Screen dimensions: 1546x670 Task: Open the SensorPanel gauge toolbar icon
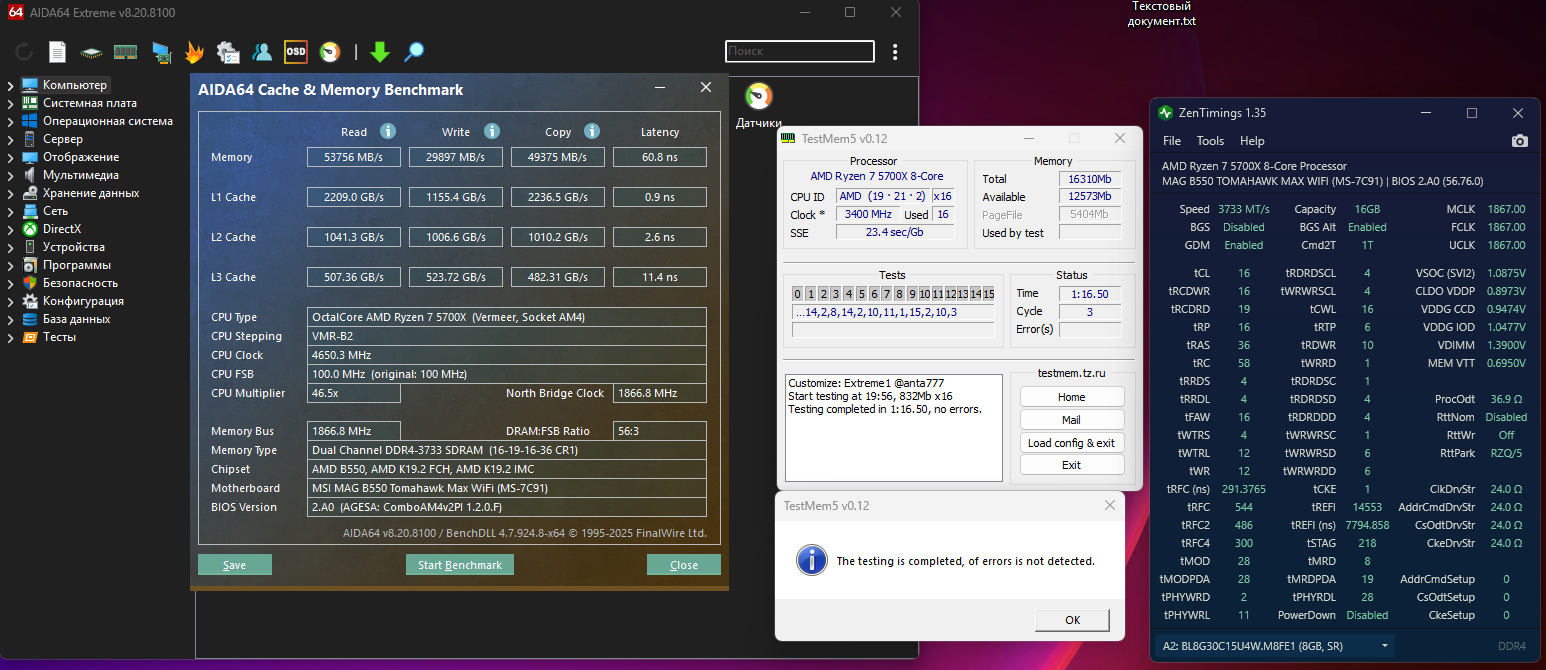pos(330,52)
